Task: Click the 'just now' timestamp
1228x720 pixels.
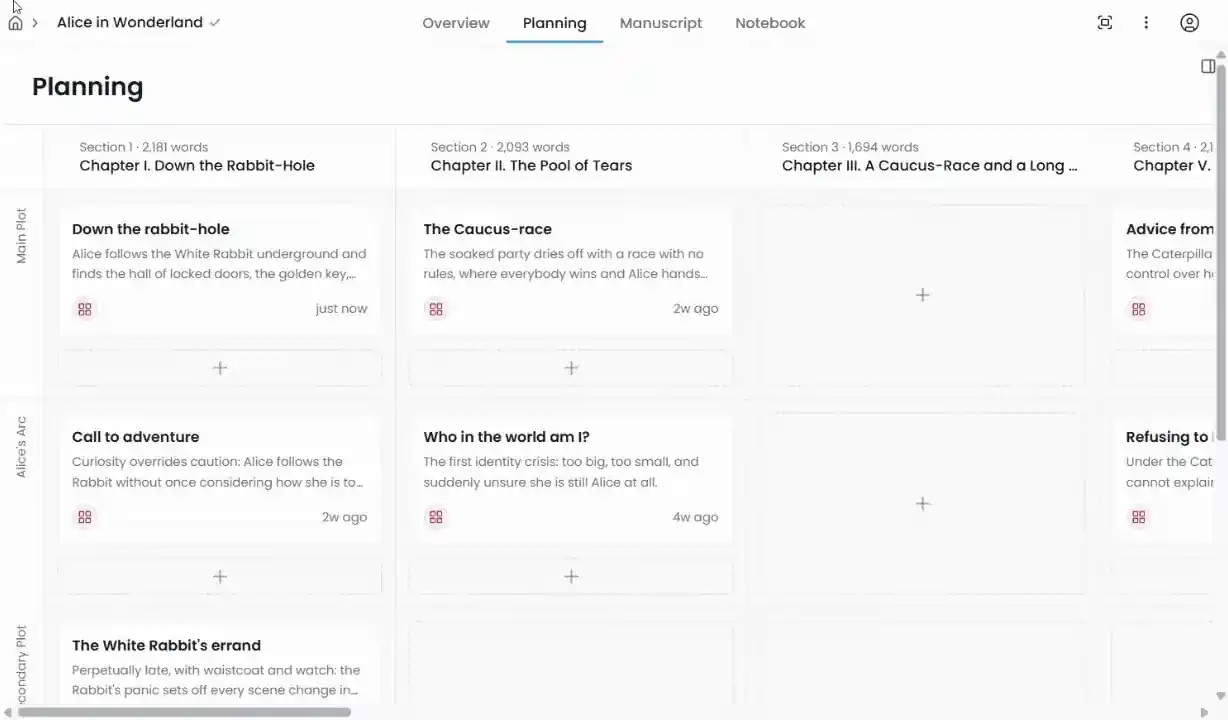Action: click(x=341, y=309)
